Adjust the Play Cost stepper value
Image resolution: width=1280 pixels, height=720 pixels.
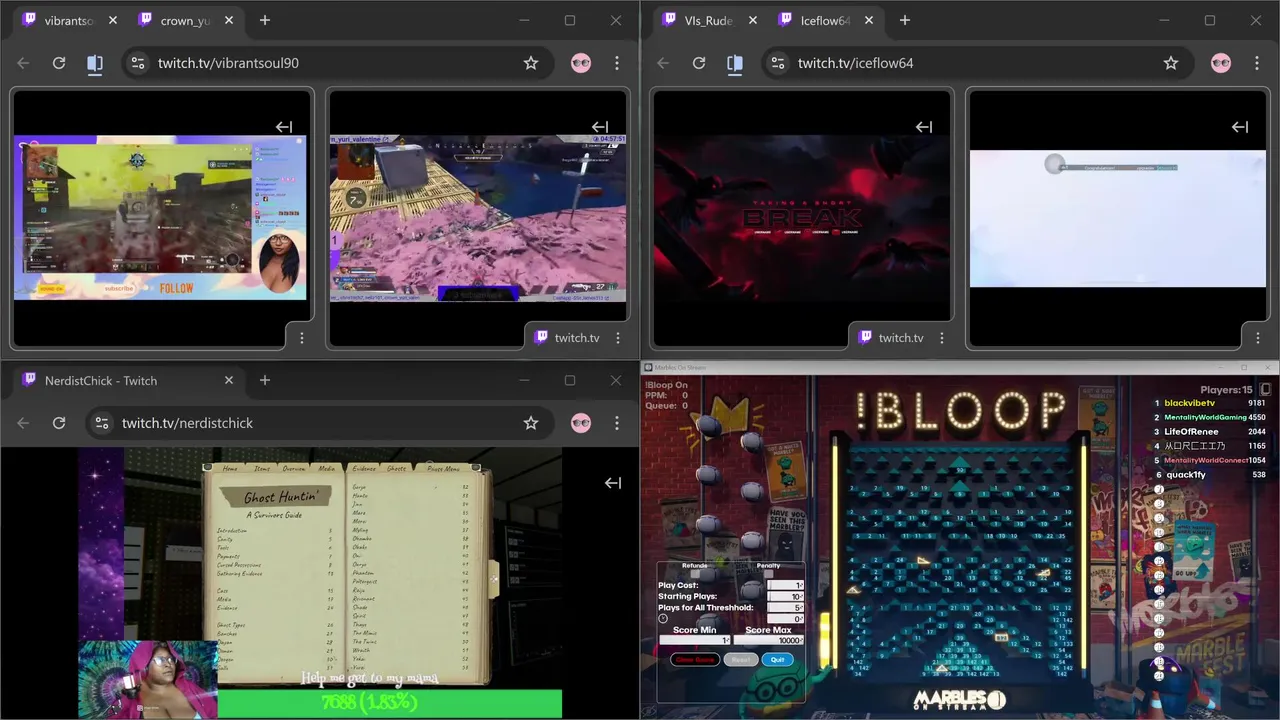coord(785,585)
